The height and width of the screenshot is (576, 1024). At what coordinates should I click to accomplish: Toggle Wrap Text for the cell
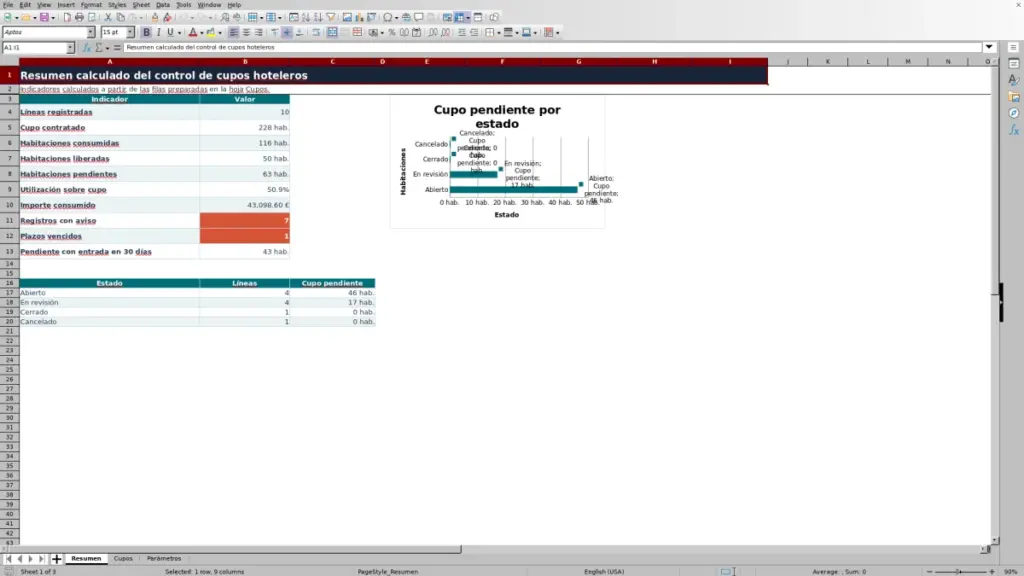click(316, 33)
